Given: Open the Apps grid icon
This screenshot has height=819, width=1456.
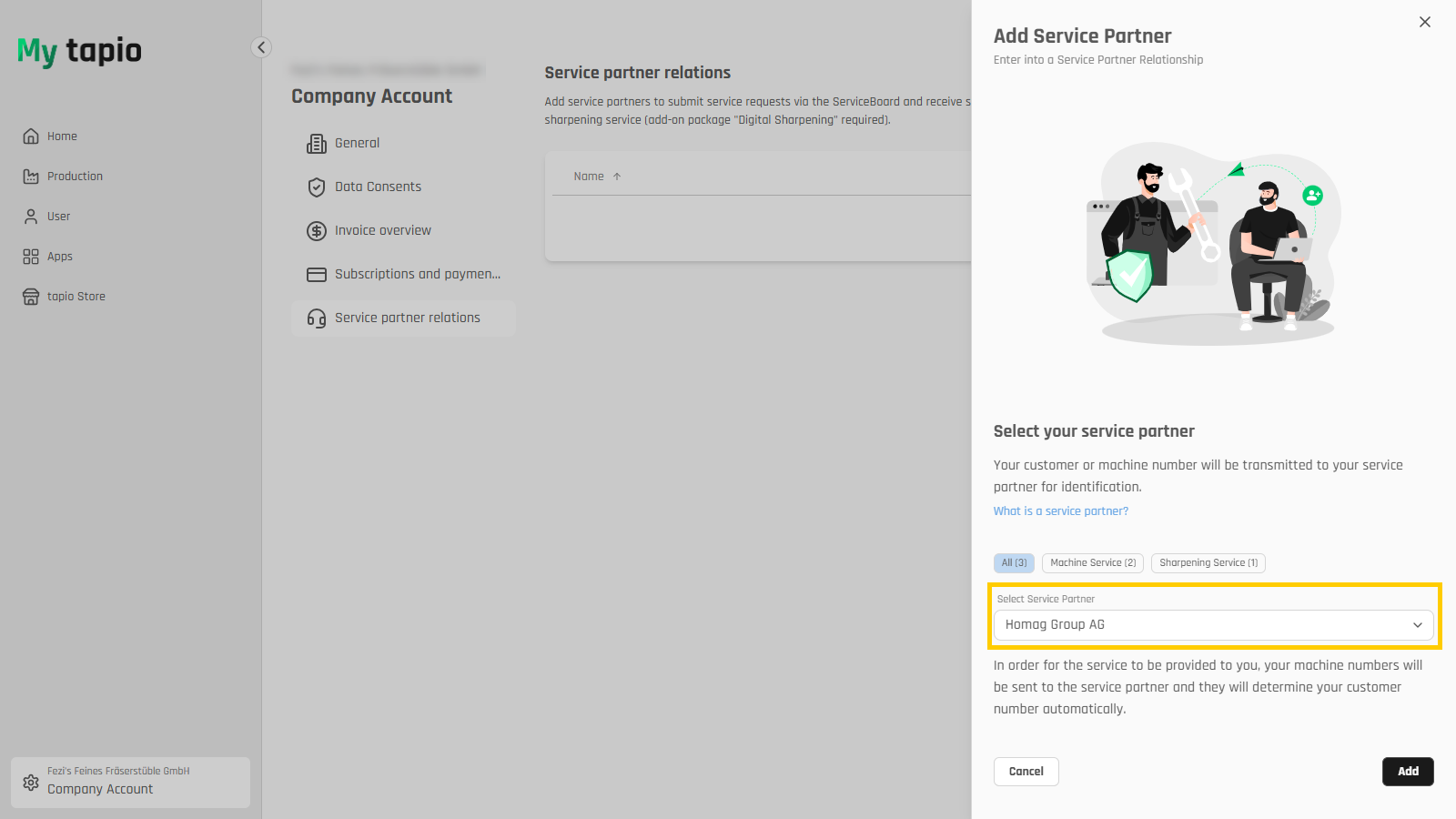Looking at the screenshot, I should pos(31,257).
